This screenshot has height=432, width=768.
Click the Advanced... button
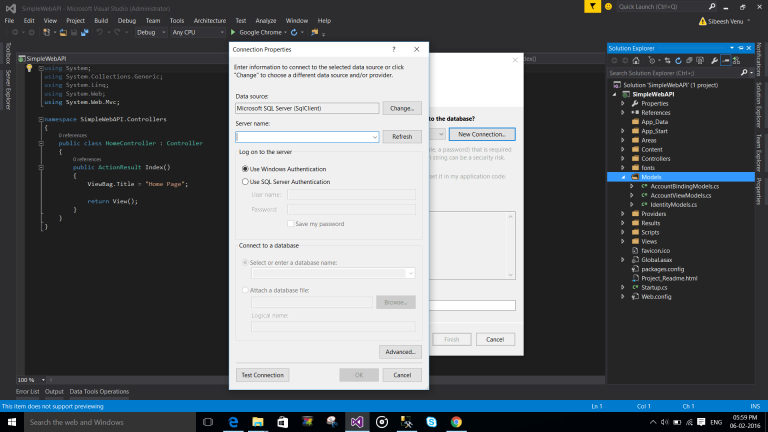tap(400, 352)
